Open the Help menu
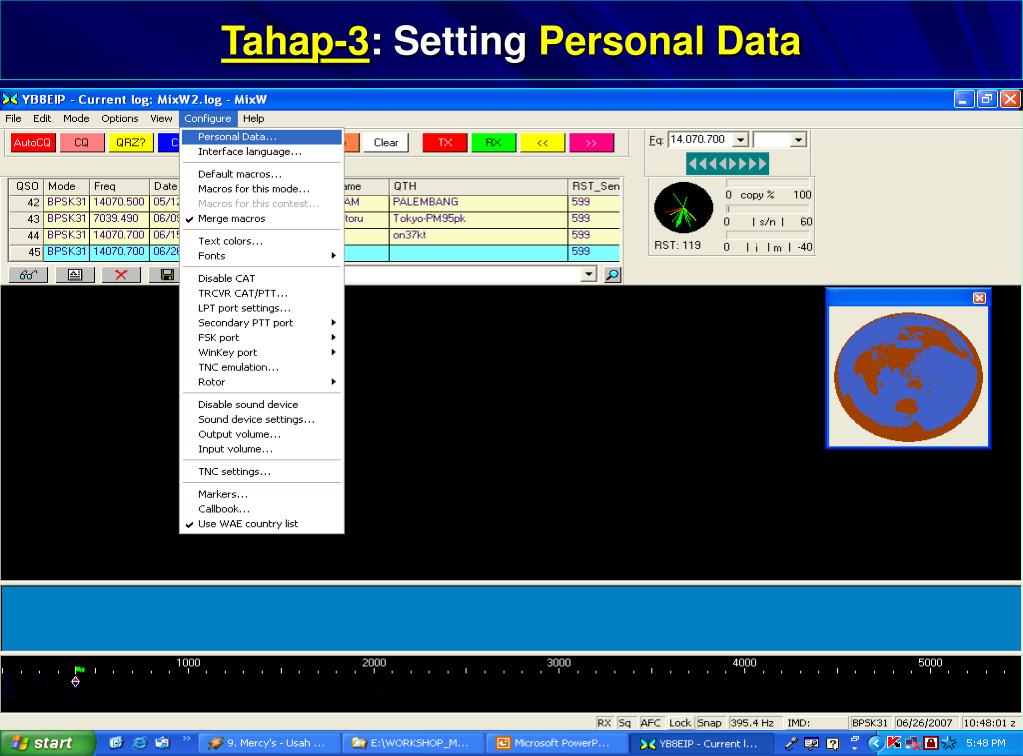This screenshot has height=756, width=1023. pyautogui.click(x=253, y=118)
